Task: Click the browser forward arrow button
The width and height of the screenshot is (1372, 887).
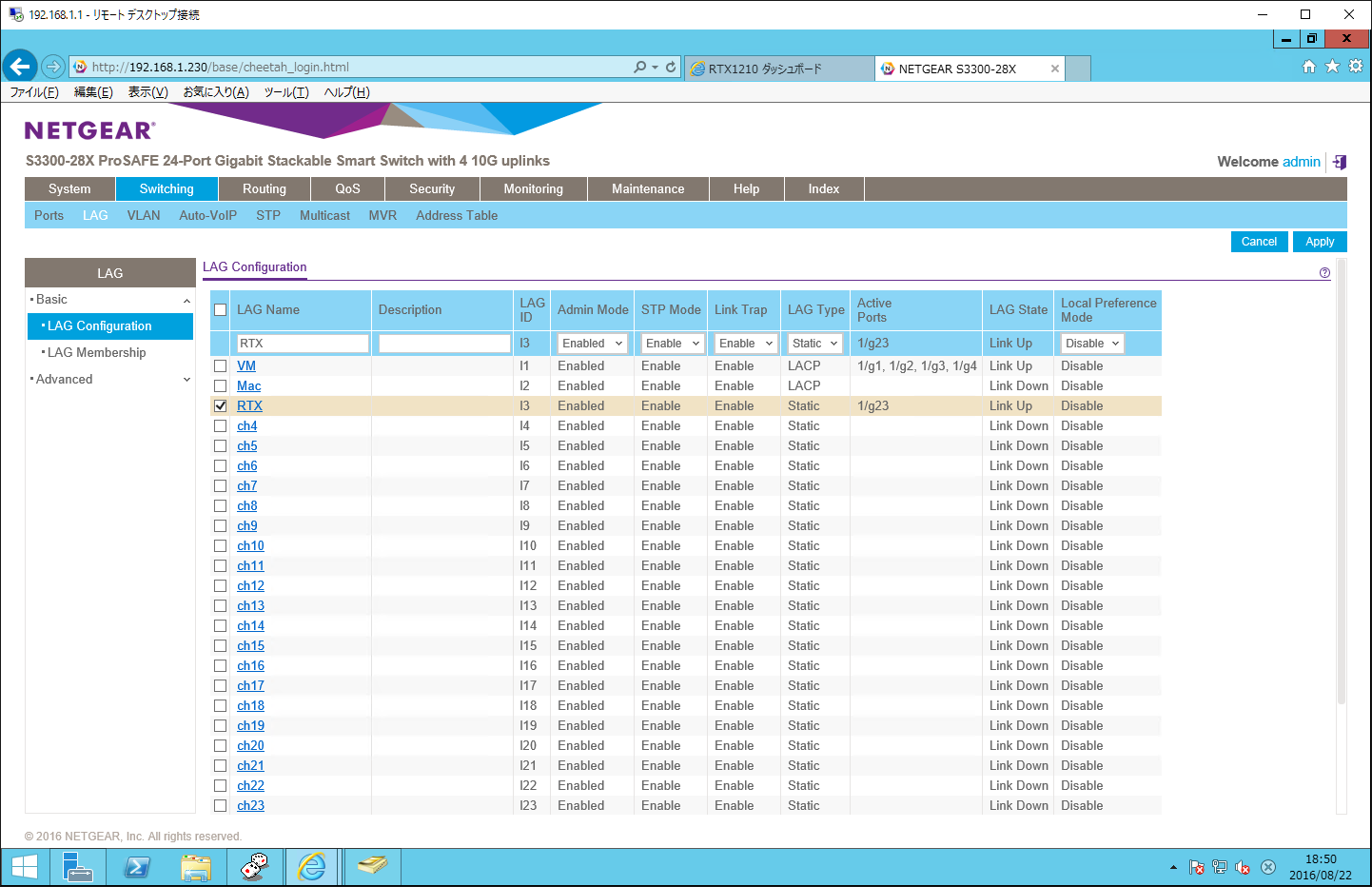Action: [53, 67]
